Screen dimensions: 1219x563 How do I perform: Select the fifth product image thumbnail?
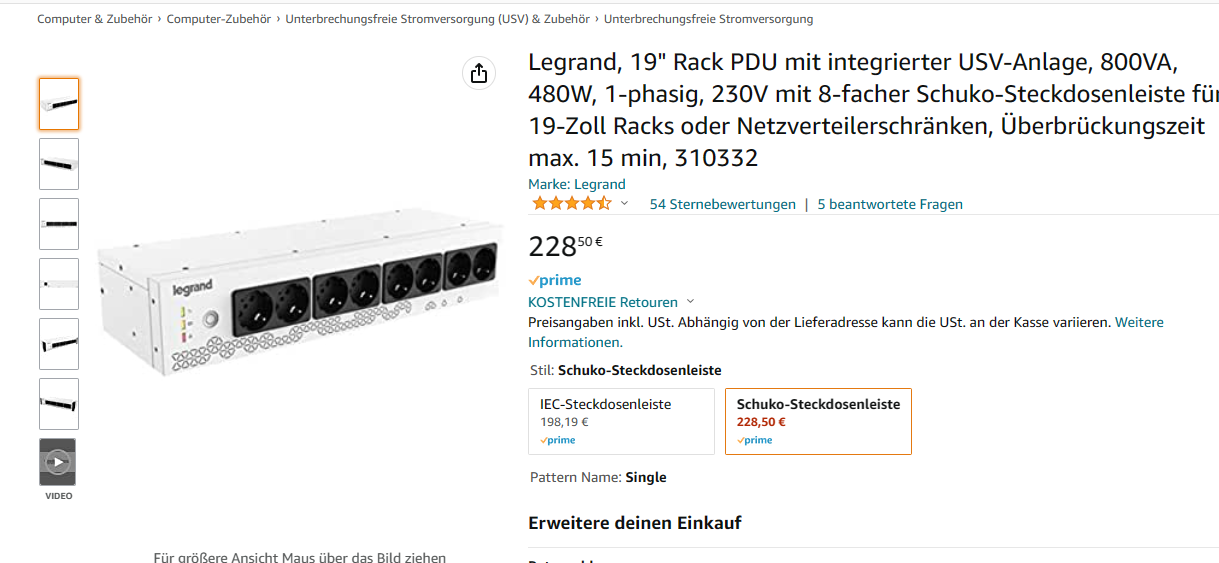tap(59, 344)
